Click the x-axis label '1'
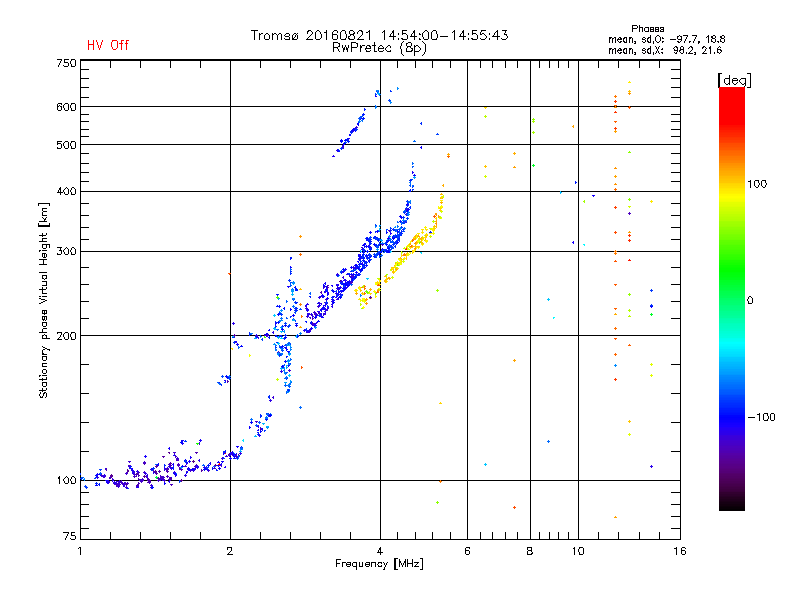 point(80,551)
